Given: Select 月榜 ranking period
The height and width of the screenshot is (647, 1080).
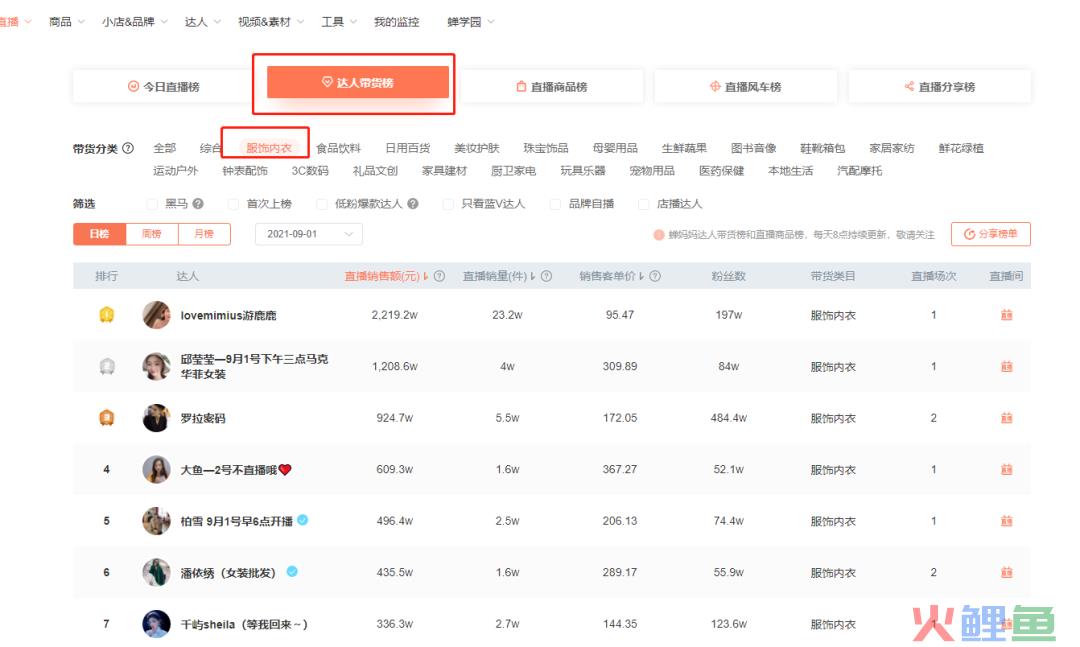Looking at the screenshot, I should (x=204, y=234).
